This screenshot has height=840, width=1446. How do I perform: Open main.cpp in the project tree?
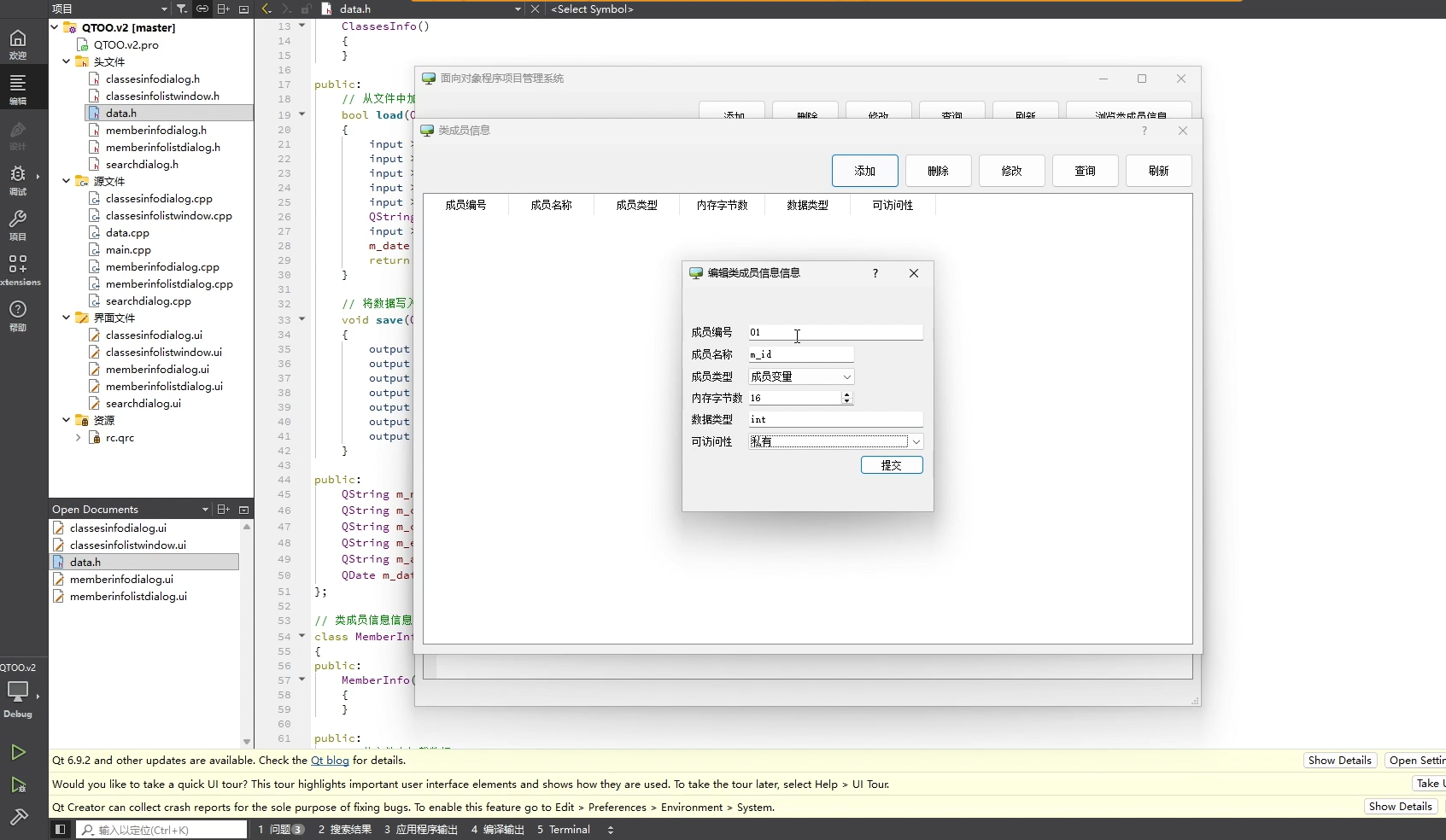[128, 249]
